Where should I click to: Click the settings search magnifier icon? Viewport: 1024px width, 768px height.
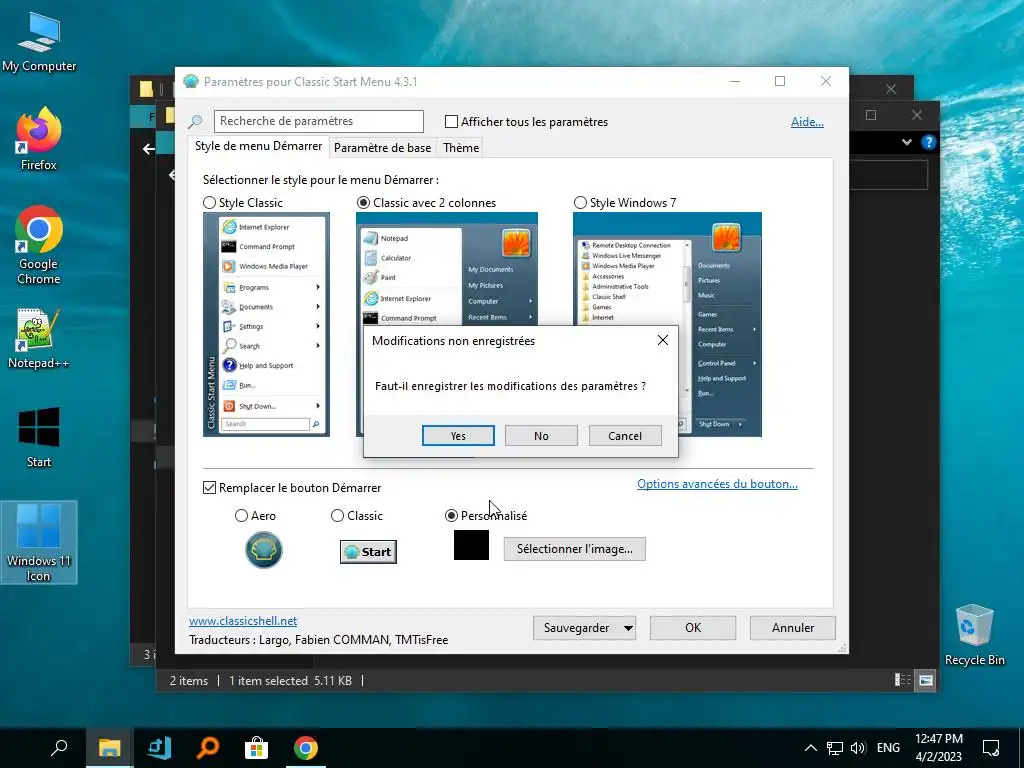pos(195,121)
